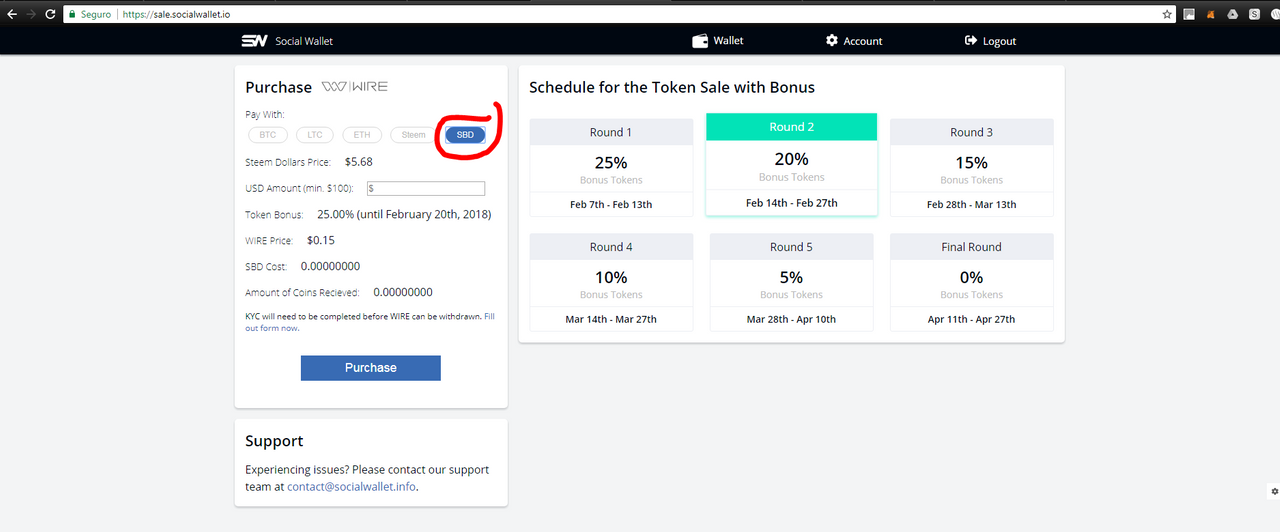Click the contact@socialwallet.info email link

(351, 487)
